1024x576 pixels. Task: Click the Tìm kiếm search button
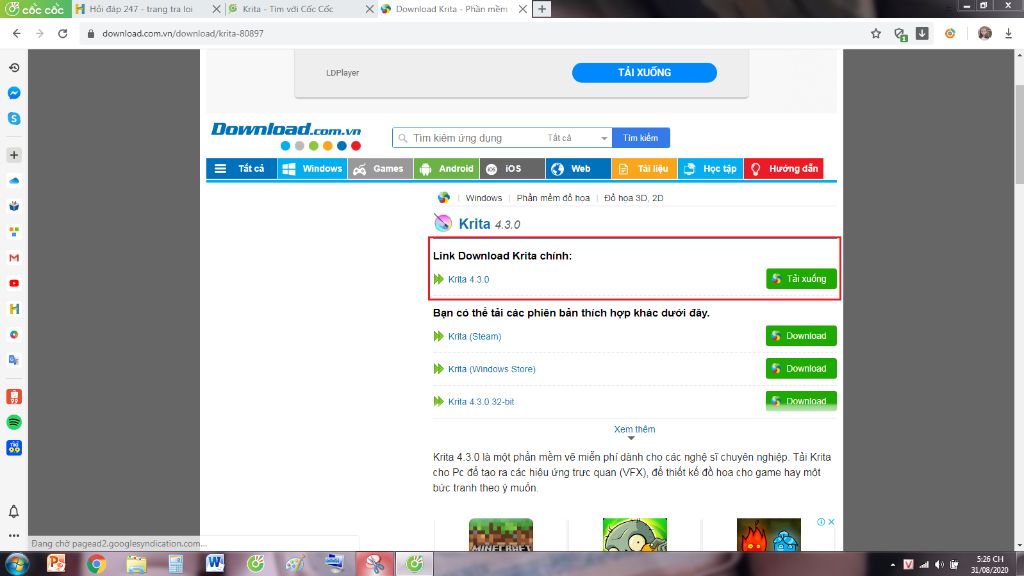pos(640,138)
